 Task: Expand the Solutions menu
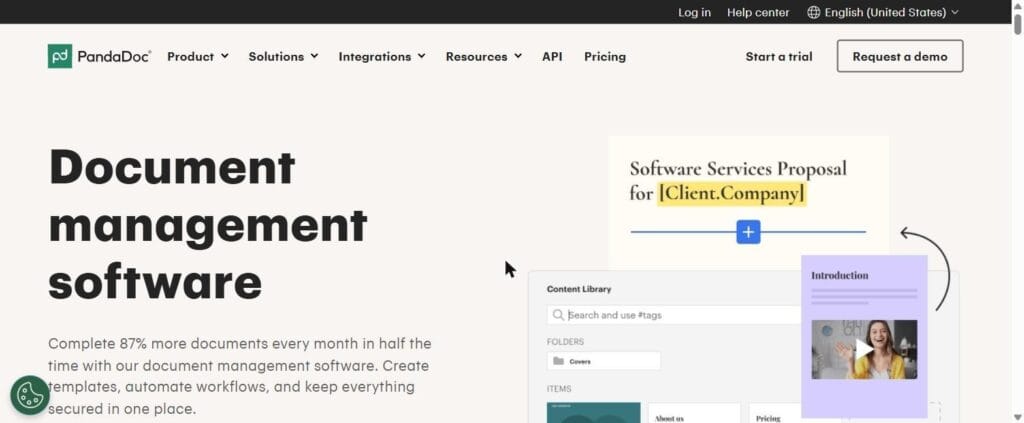tap(283, 57)
